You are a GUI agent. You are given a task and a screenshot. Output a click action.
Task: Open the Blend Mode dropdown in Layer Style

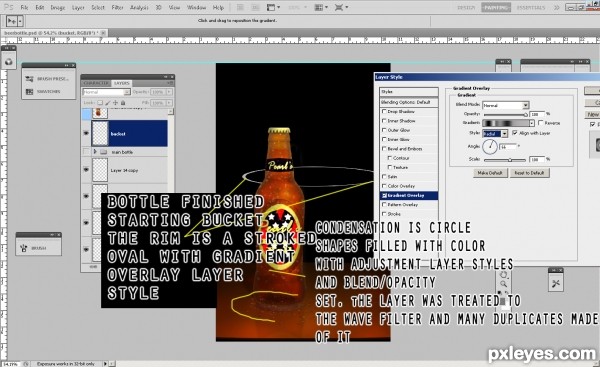[505, 105]
